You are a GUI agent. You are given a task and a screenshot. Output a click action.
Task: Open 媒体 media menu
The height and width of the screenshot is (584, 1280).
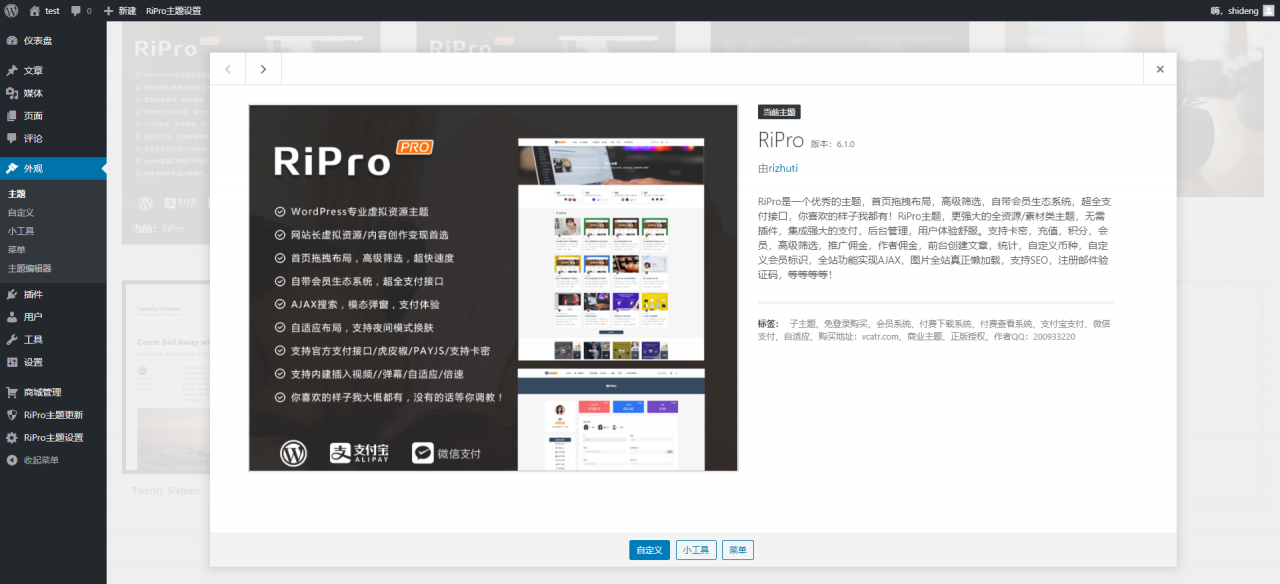[53, 93]
